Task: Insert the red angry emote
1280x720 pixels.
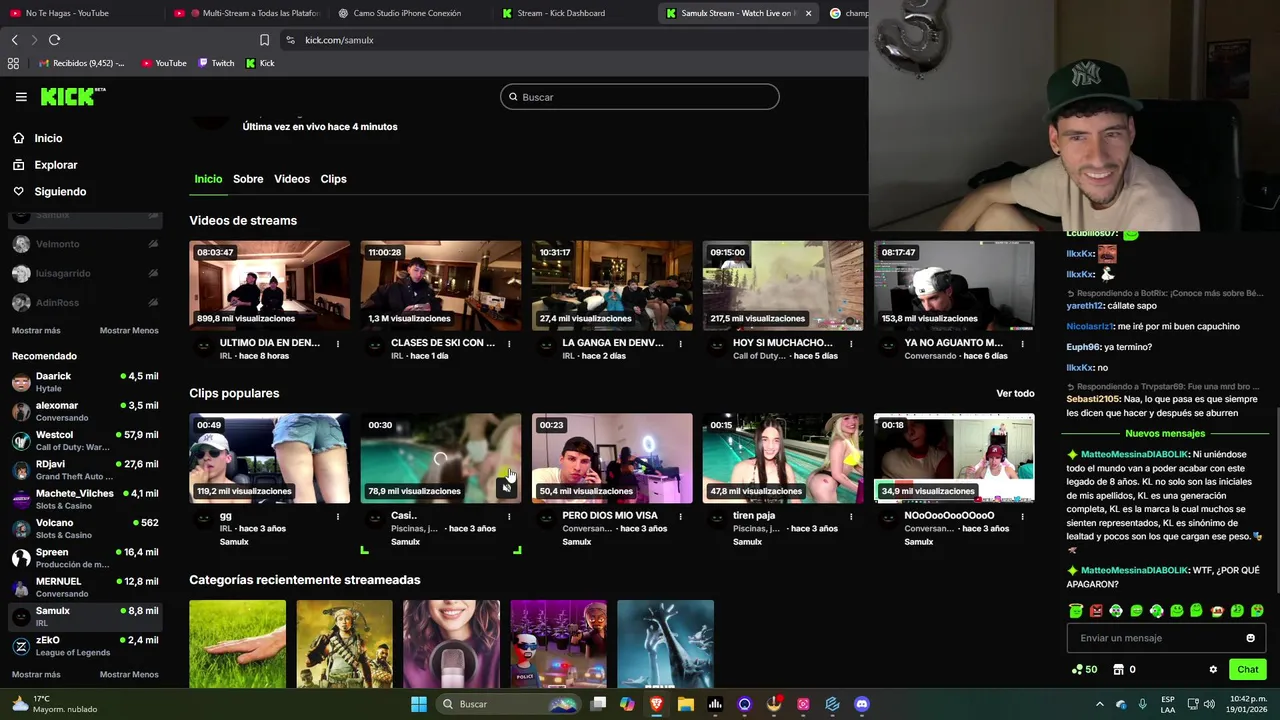Action: pyautogui.click(x=1096, y=611)
